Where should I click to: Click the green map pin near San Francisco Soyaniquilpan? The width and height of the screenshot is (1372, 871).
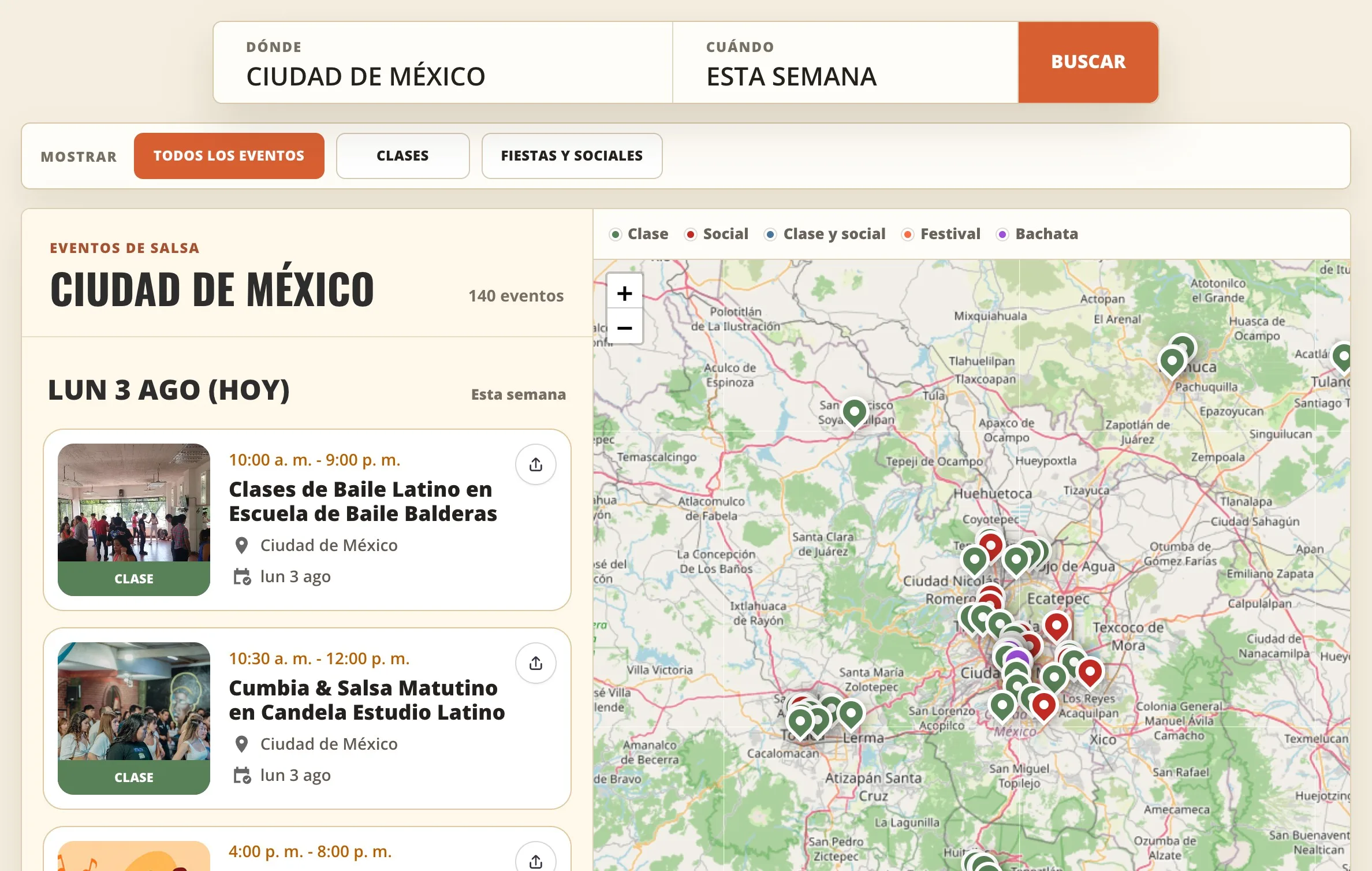pyautogui.click(x=855, y=412)
